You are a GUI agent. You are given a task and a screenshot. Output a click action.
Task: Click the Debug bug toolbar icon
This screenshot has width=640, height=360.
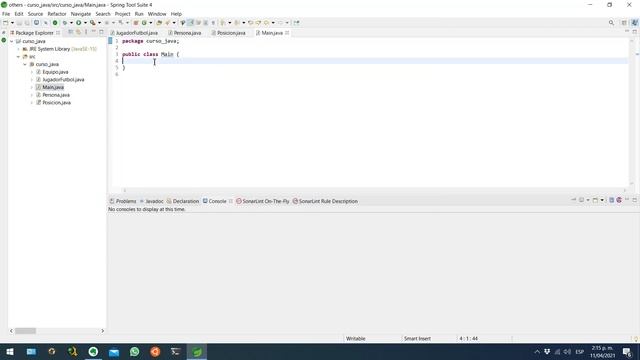64,23
